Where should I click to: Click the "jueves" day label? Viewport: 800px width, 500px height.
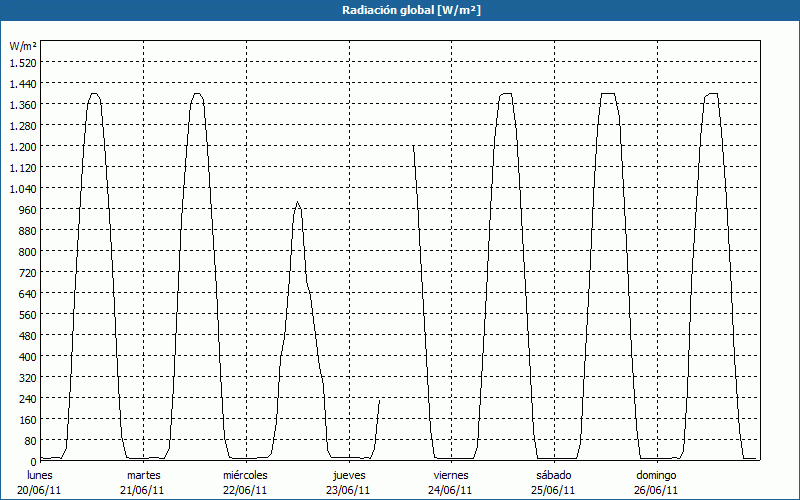[349, 475]
